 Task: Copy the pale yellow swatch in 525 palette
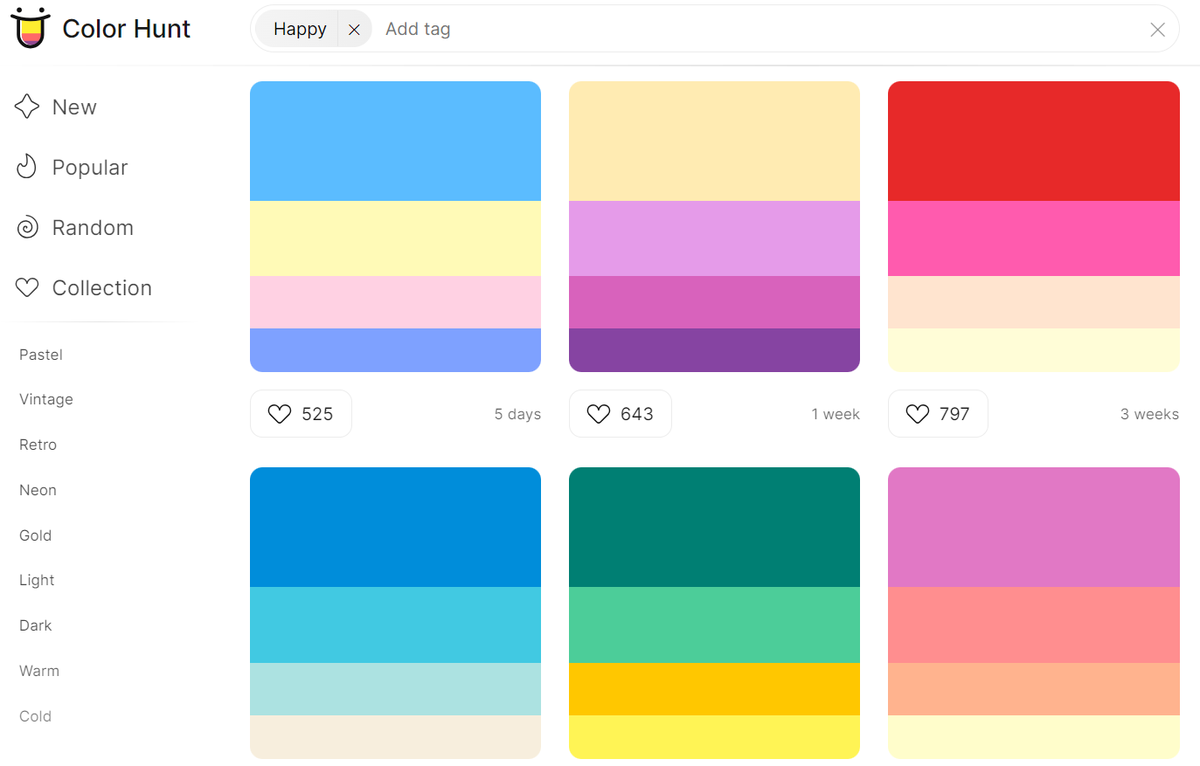coord(395,238)
